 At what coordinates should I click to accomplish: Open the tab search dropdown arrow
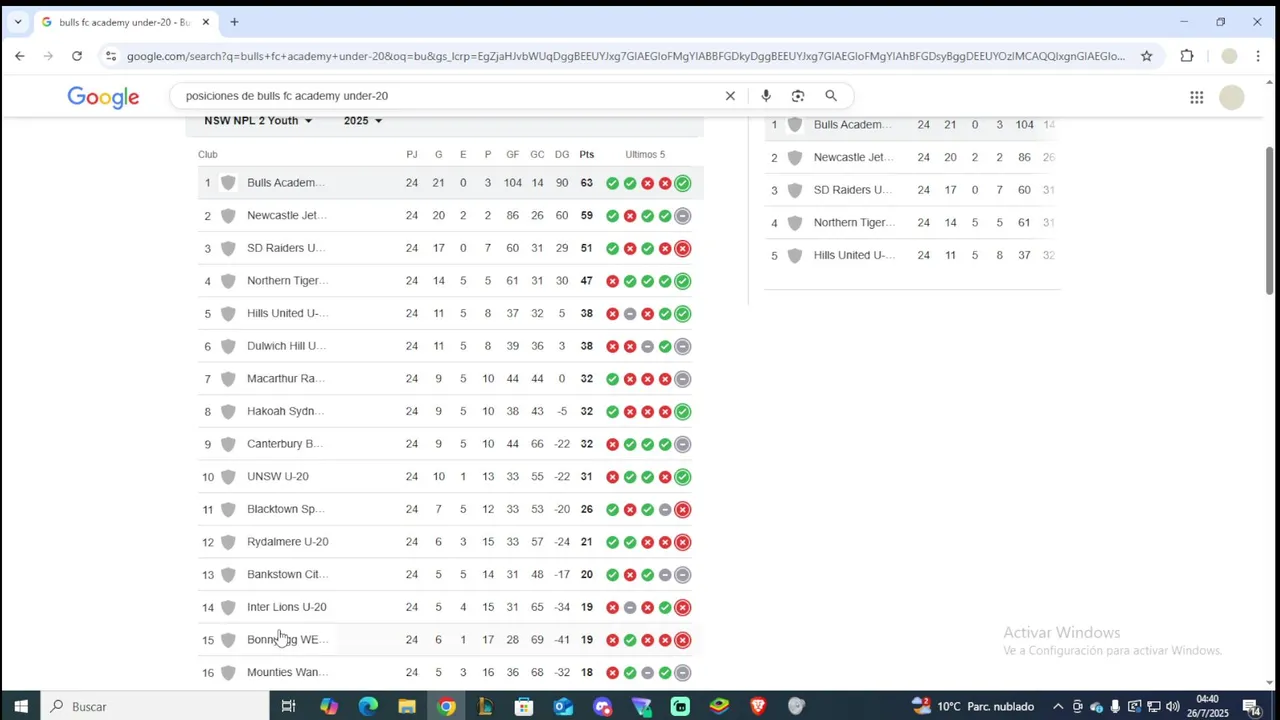tap(17, 22)
